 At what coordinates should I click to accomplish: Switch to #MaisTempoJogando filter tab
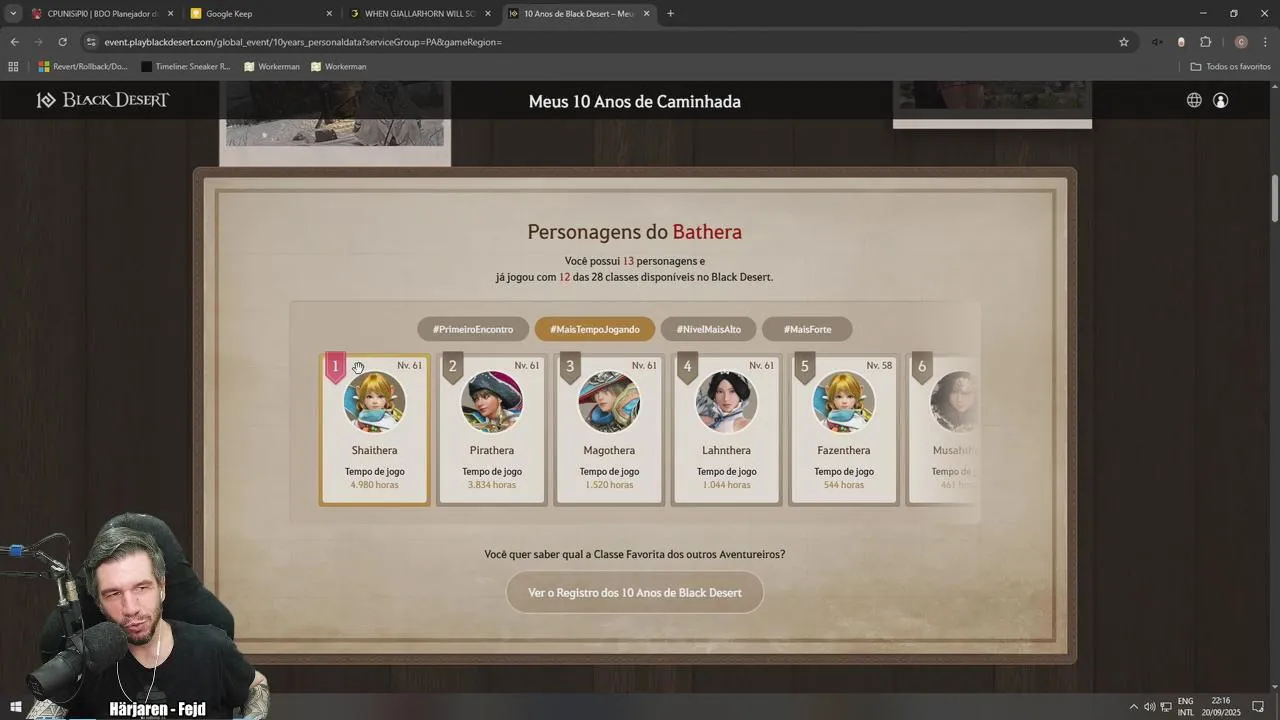(x=595, y=329)
